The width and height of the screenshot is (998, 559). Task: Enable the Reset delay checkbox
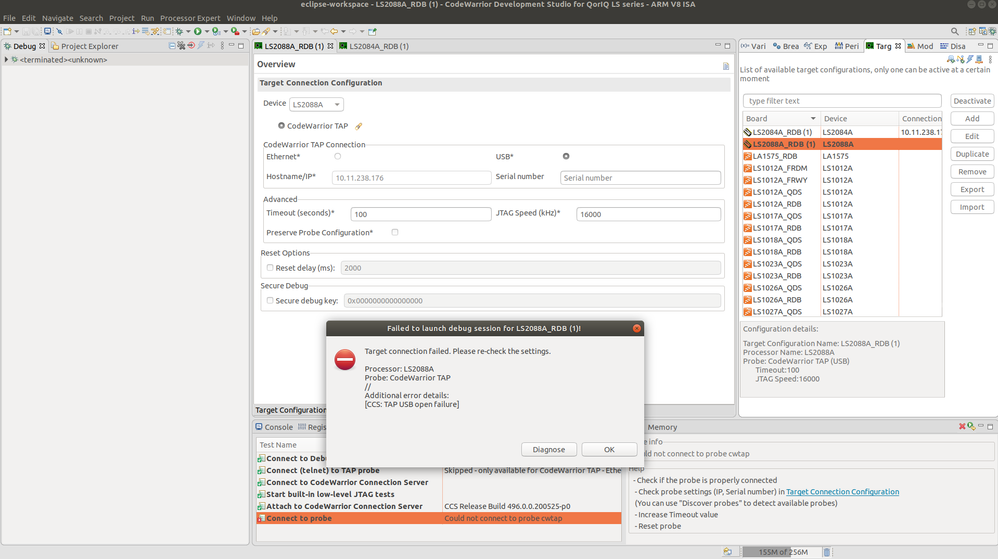[x=270, y=267]
